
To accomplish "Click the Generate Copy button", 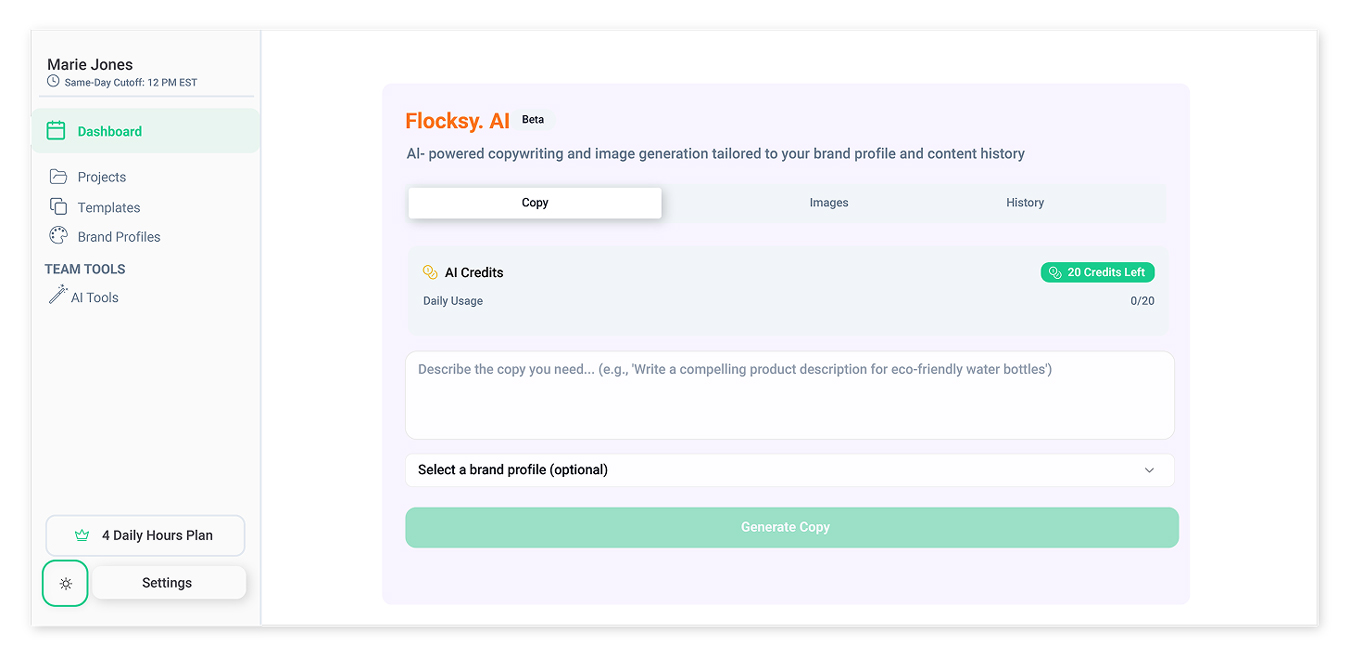I will [x=790, y=527].
